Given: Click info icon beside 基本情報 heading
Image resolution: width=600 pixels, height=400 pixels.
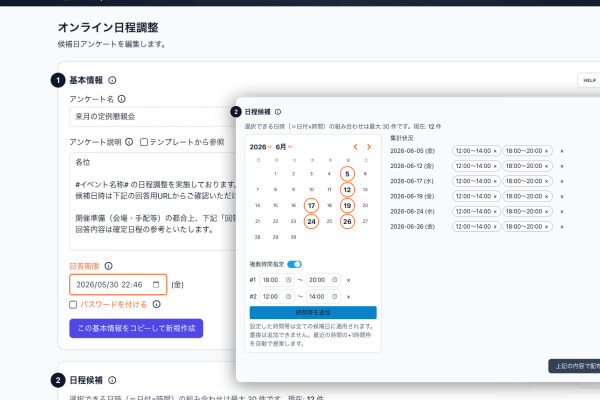Looking at the screenshot, I should tap(112, 80).
